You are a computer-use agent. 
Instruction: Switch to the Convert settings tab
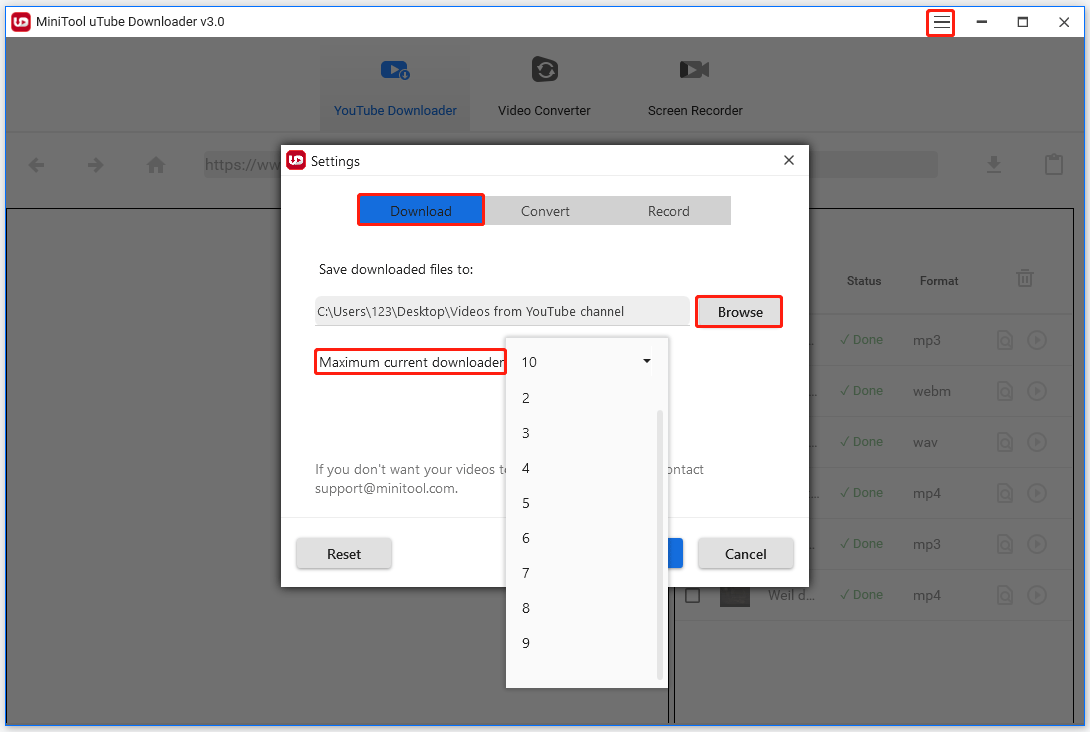545,211
